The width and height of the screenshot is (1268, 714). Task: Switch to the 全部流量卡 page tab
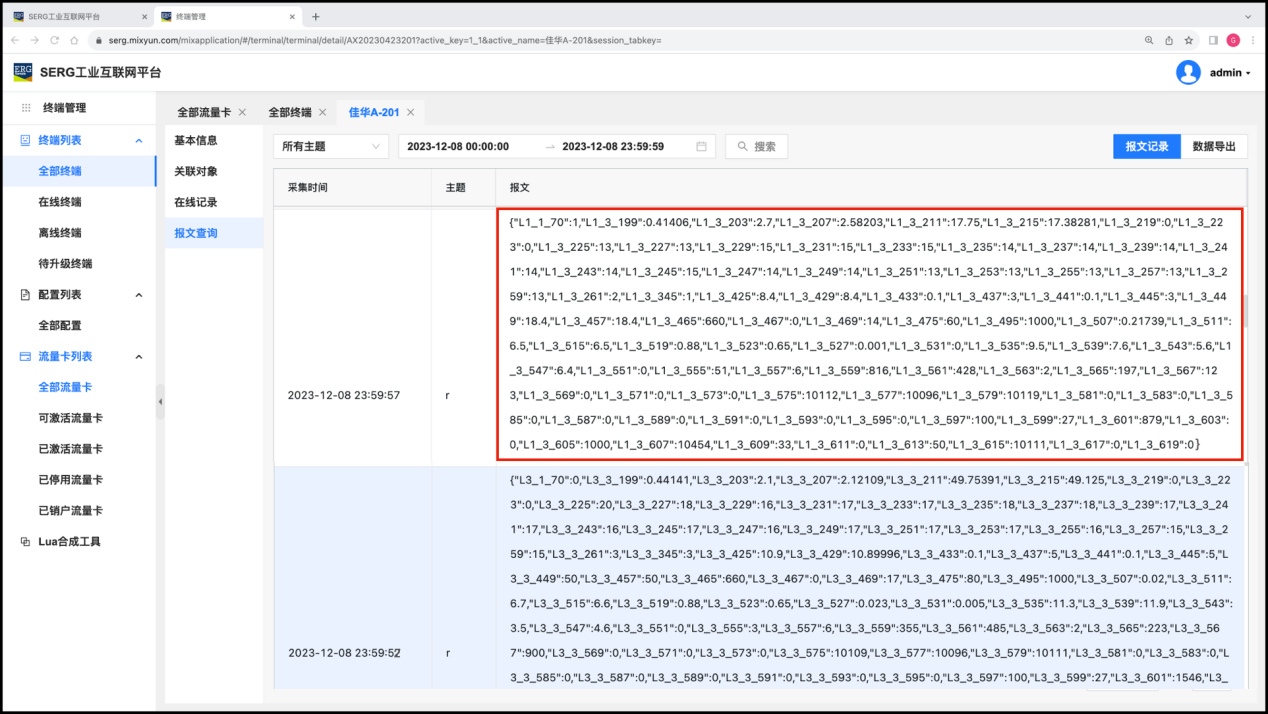point(204,112)
